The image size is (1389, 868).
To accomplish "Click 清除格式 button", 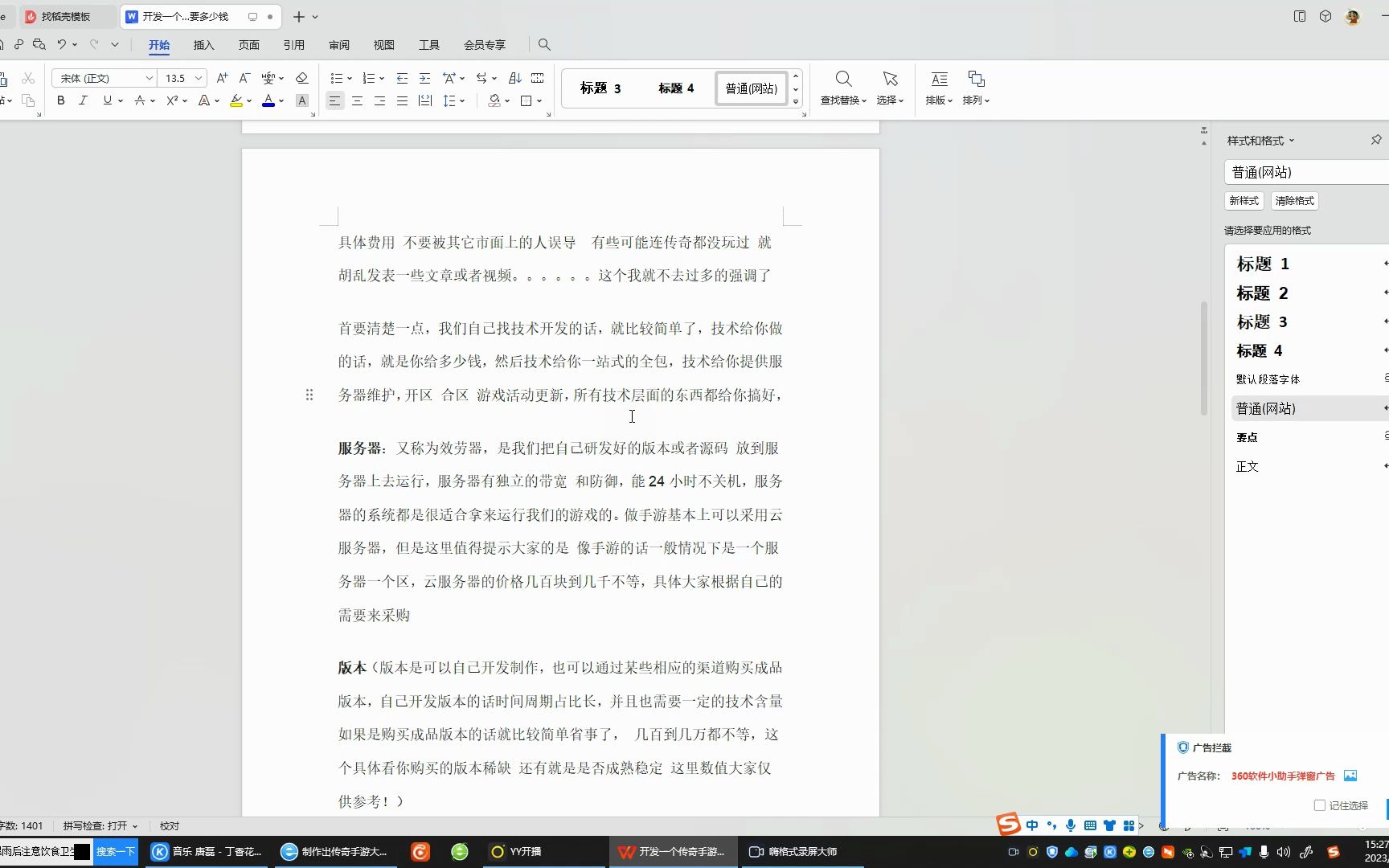I will [x=1294, y=200].
